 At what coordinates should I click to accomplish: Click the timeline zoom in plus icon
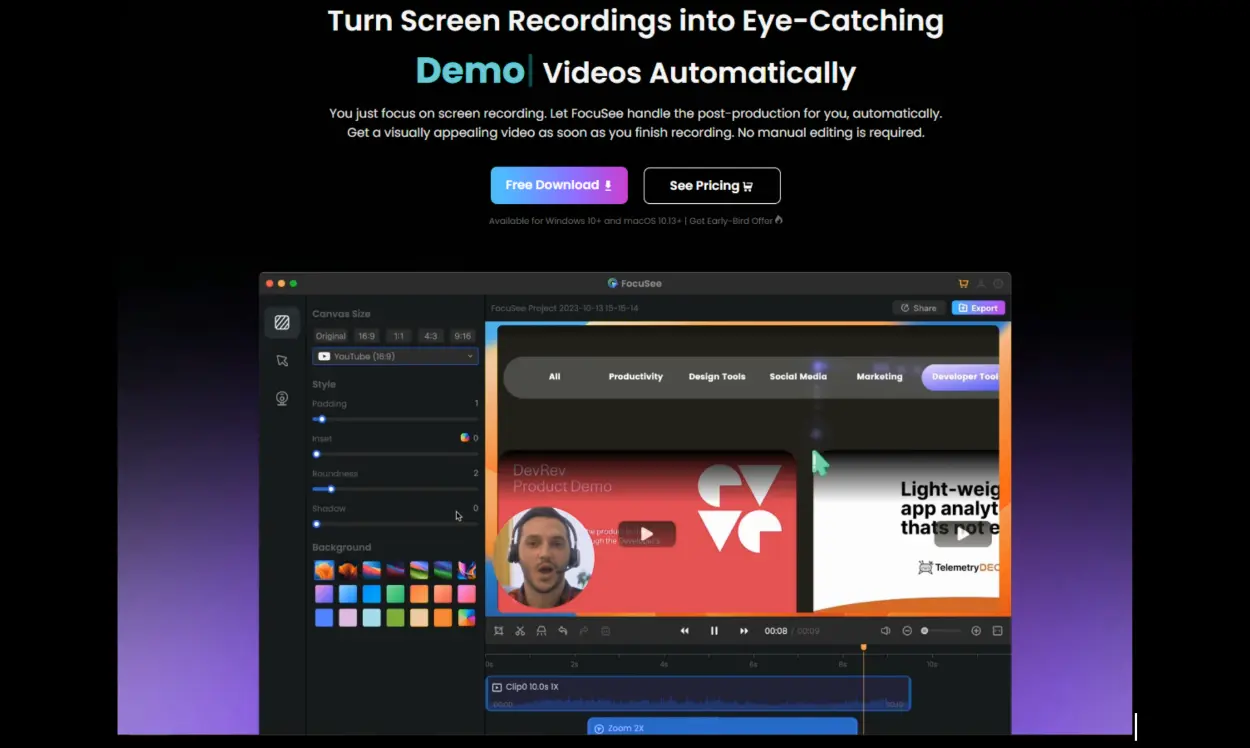(x=976, y=631)
